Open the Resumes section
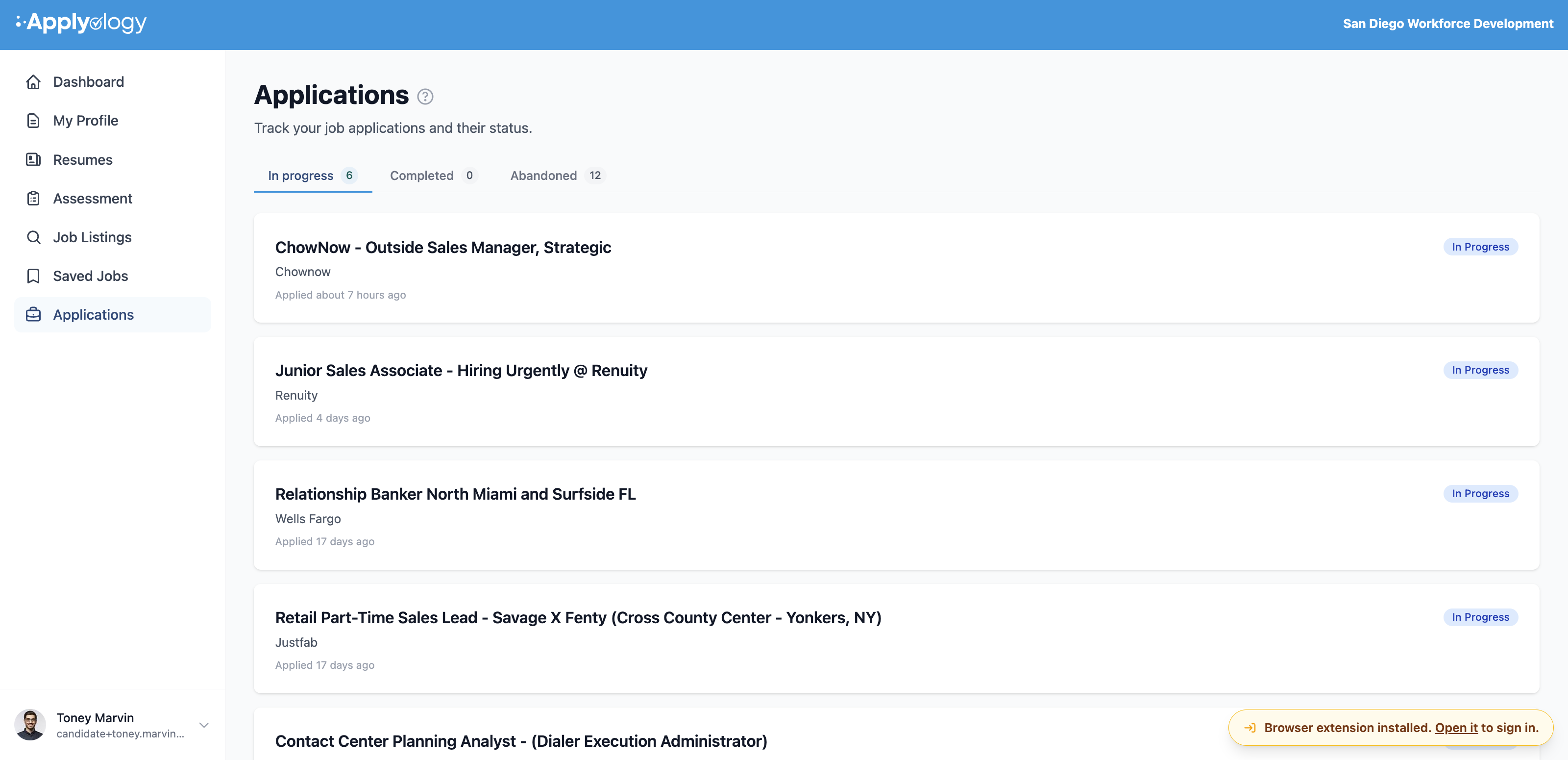Image resolution: width=1568 pixels, height=760 pixels. point(113,159)
